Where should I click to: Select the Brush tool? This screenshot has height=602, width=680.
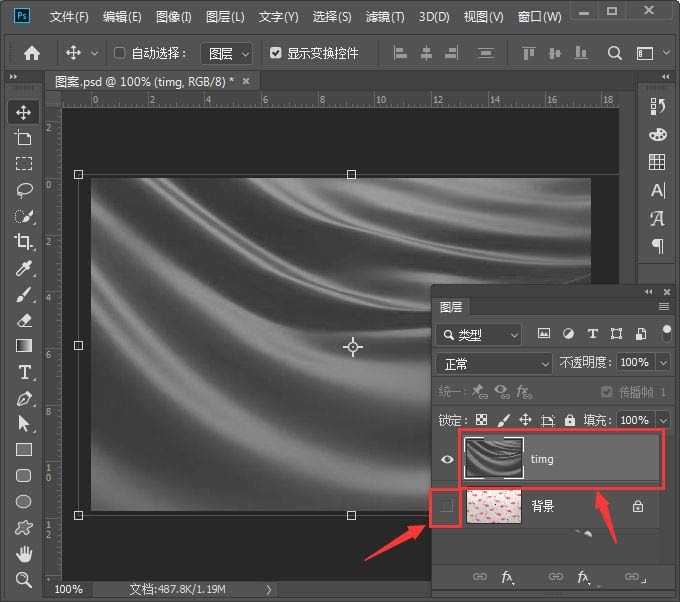tap(23, 294)
